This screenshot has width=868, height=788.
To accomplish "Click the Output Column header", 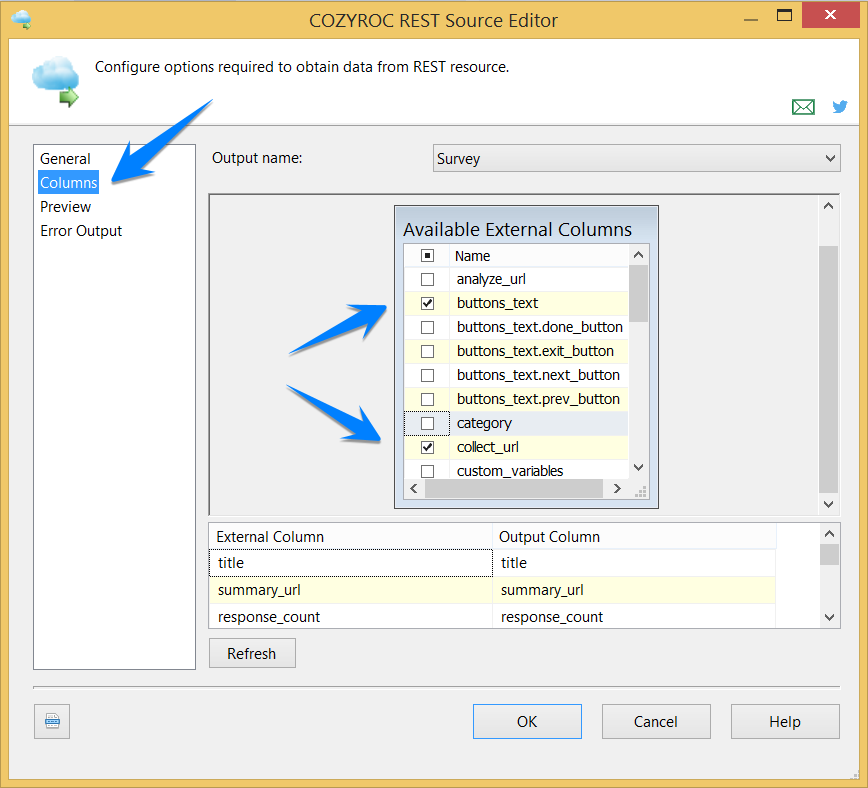I will coord(634,537).
